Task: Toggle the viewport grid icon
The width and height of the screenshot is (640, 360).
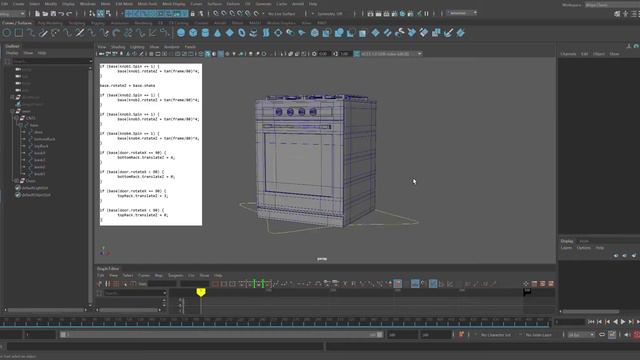Action: coord(151,54)
